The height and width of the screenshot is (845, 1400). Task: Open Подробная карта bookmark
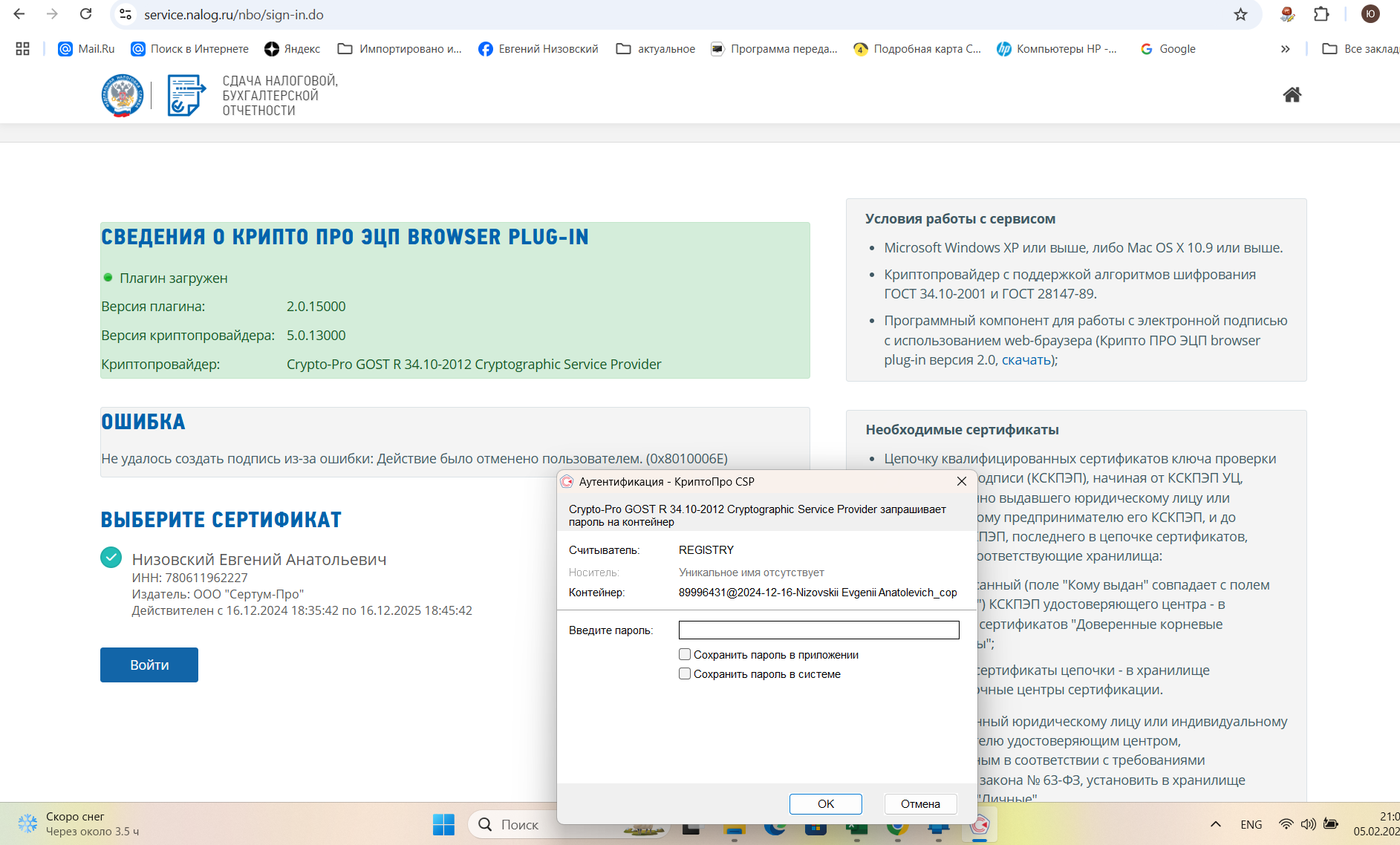(x=918, y=49)
